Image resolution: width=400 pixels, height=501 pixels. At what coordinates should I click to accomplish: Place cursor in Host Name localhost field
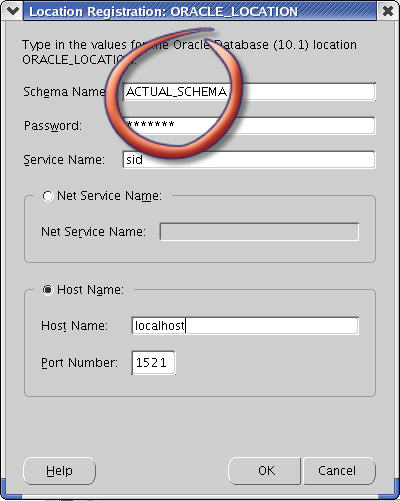245,326
